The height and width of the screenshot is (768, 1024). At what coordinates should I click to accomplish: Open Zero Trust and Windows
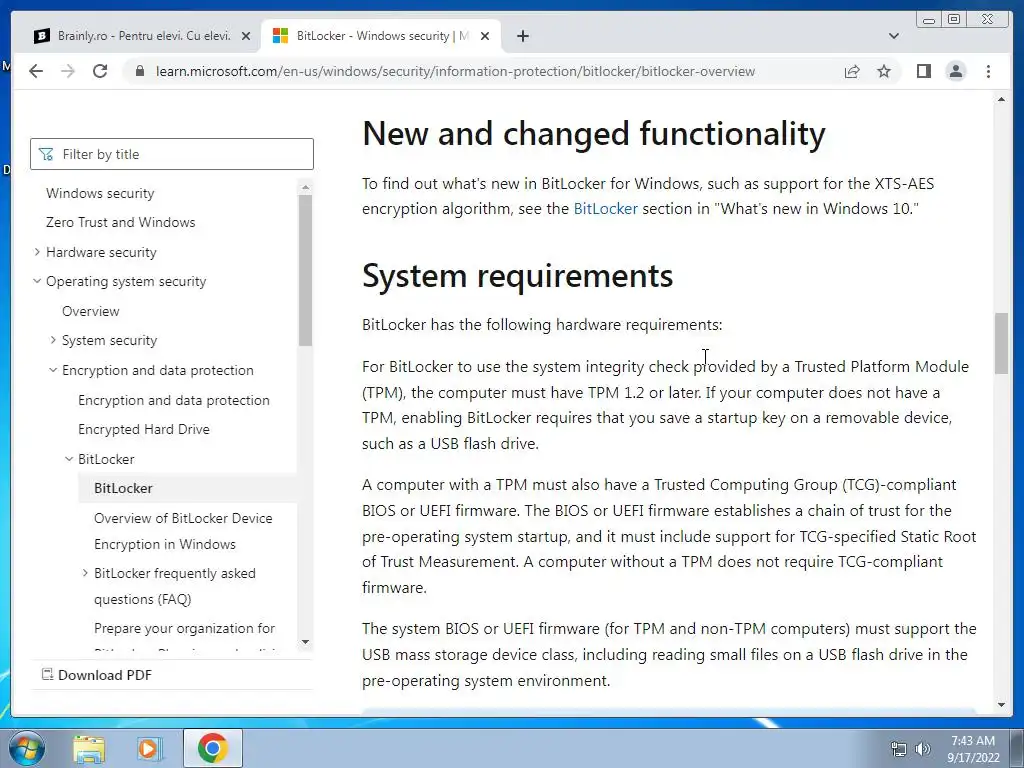[x=120, y=222]
